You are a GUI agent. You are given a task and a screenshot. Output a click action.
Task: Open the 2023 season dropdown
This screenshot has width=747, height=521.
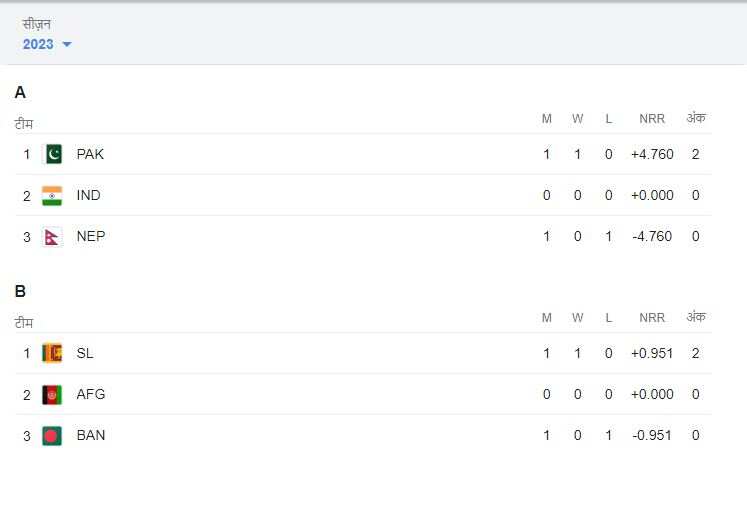(x=39, y=44)
